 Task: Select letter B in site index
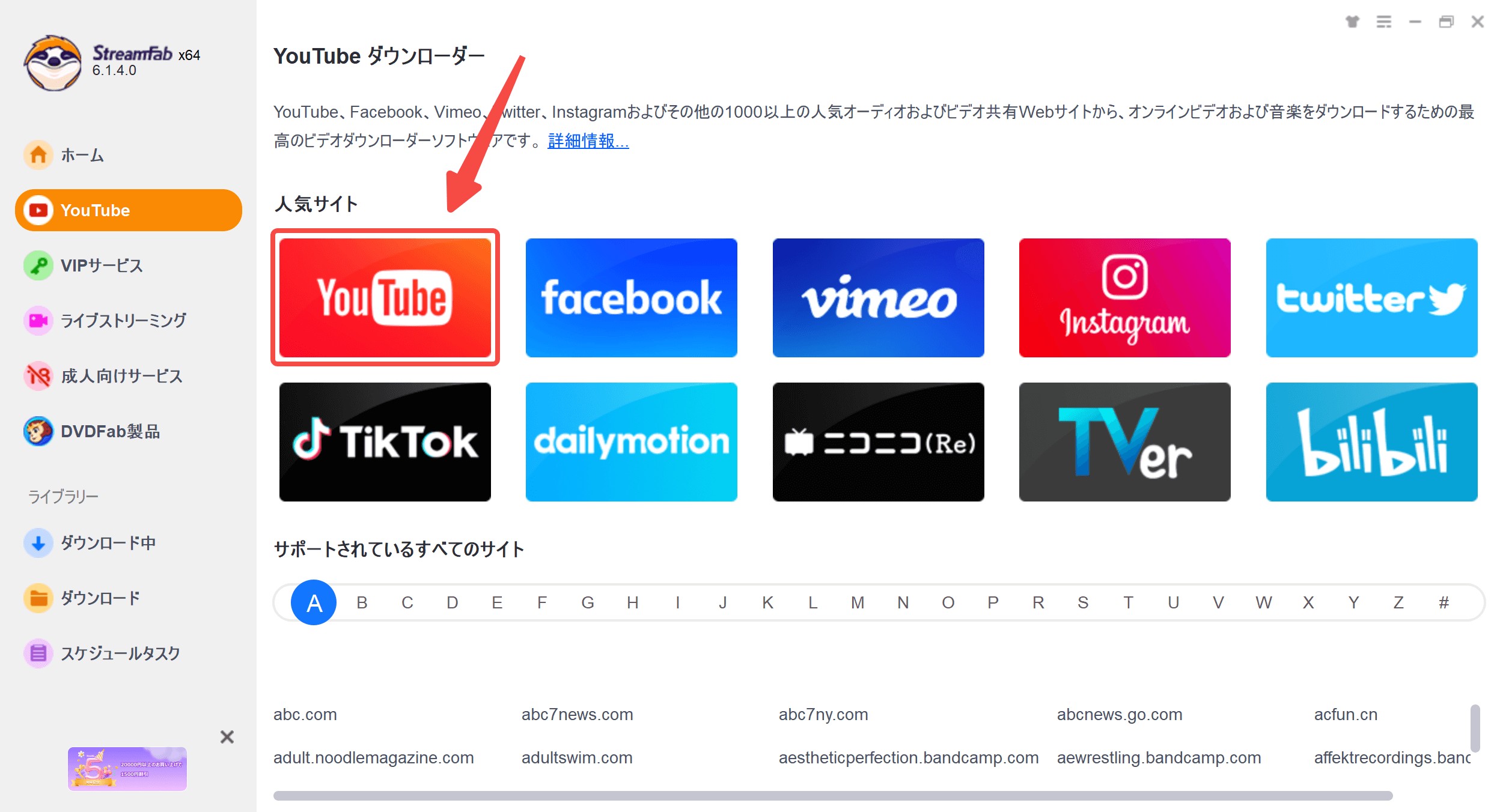[362, 602]
